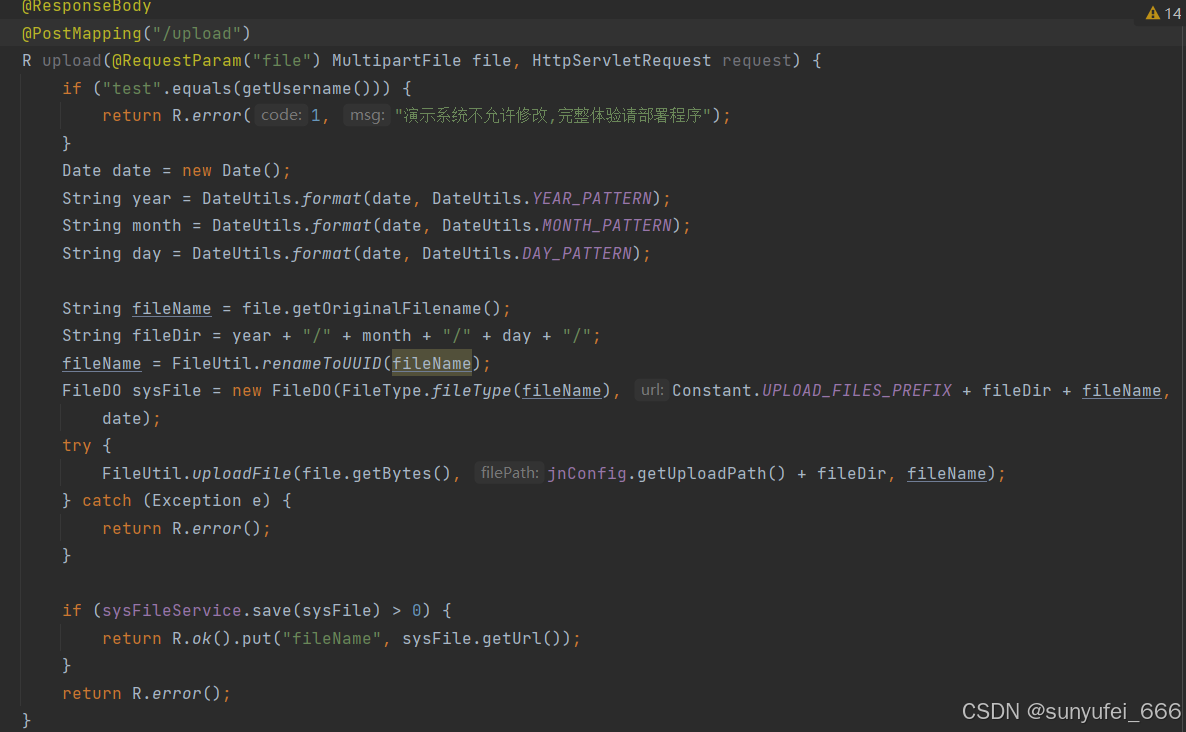Click the day variable in 'String day'
This screenshot has width=1186, height=732.
pos(147,253)
